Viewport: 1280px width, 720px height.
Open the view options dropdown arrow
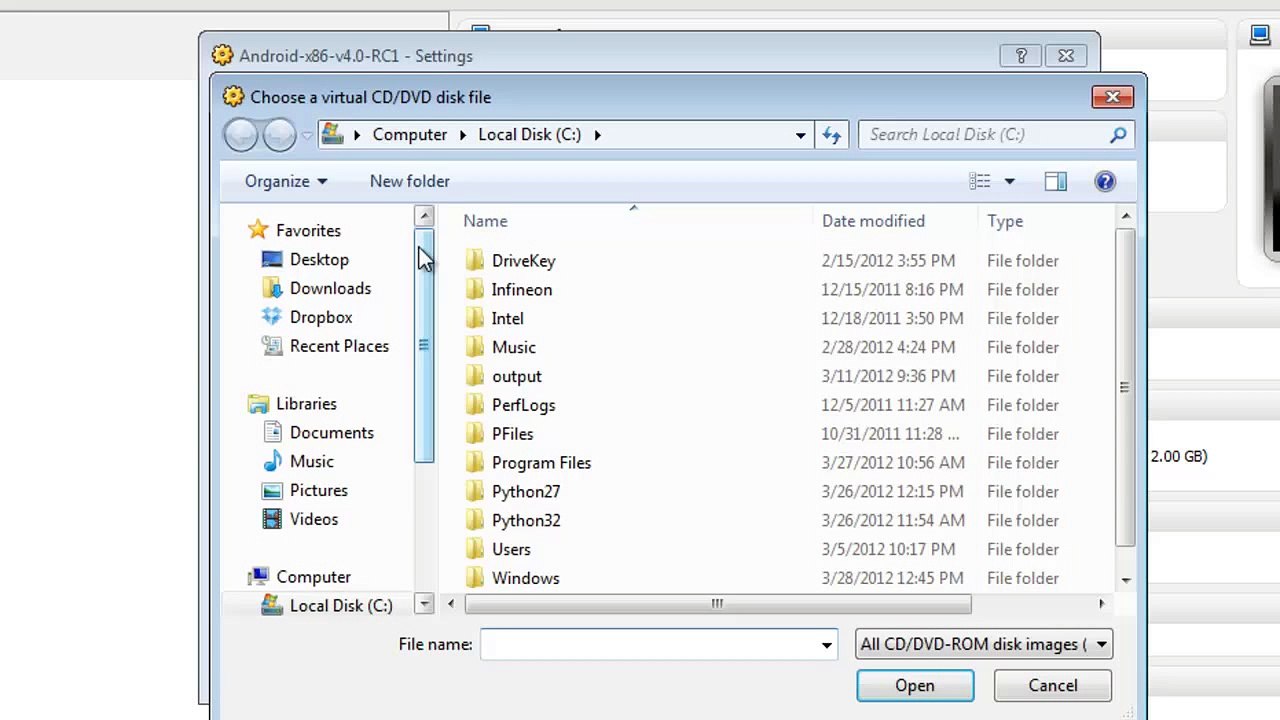(x=1009, y=181)
